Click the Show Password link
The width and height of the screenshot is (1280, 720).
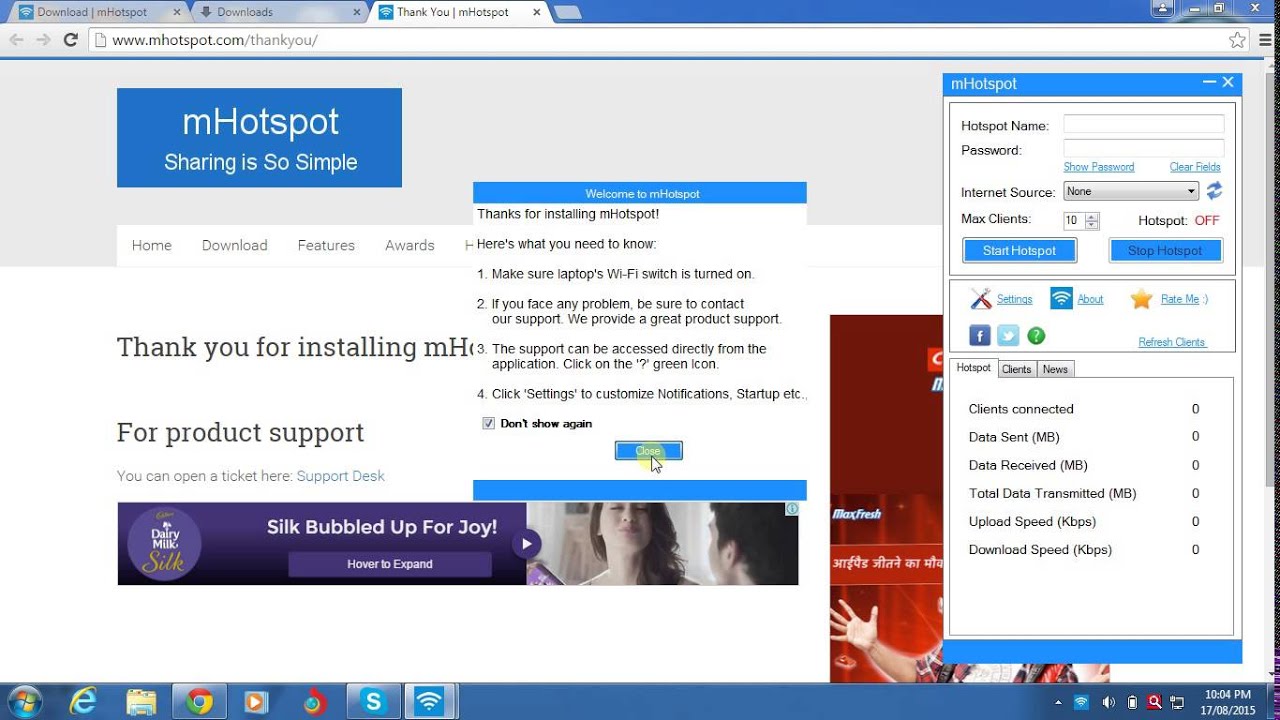coord(1098,167)
